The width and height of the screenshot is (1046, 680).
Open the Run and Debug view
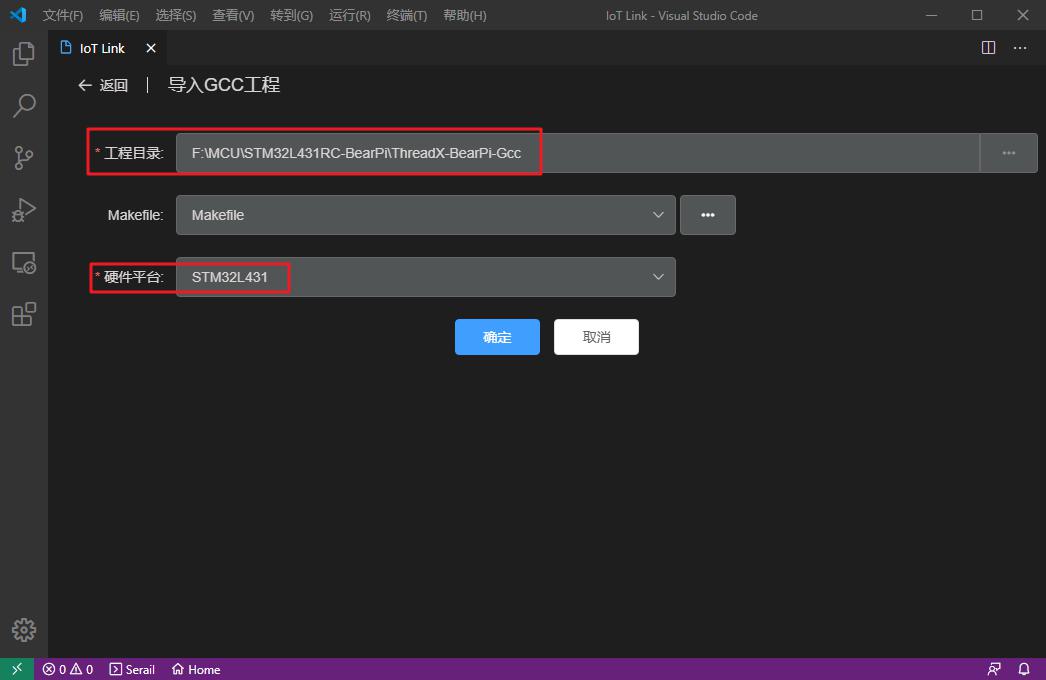23,210
